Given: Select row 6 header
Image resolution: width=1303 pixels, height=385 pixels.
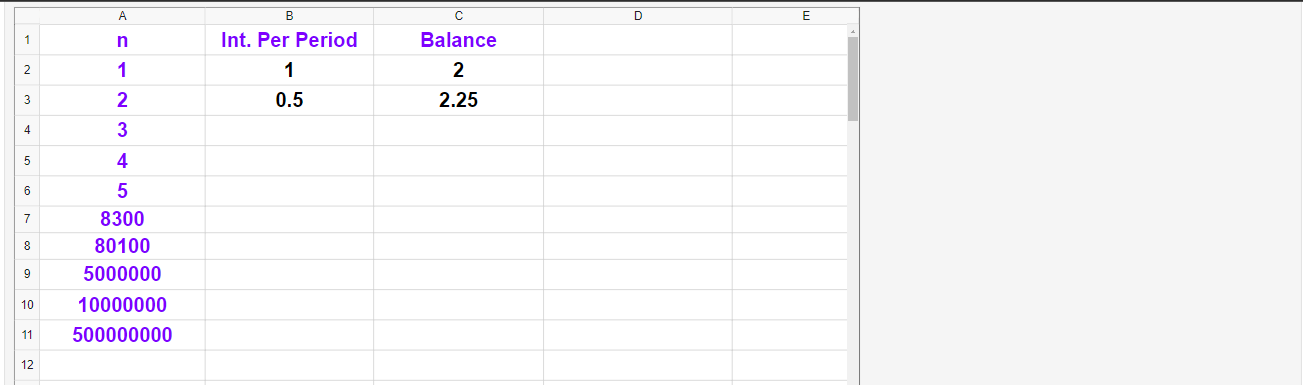Looking at the screenshot, I should tap(27, 190).
